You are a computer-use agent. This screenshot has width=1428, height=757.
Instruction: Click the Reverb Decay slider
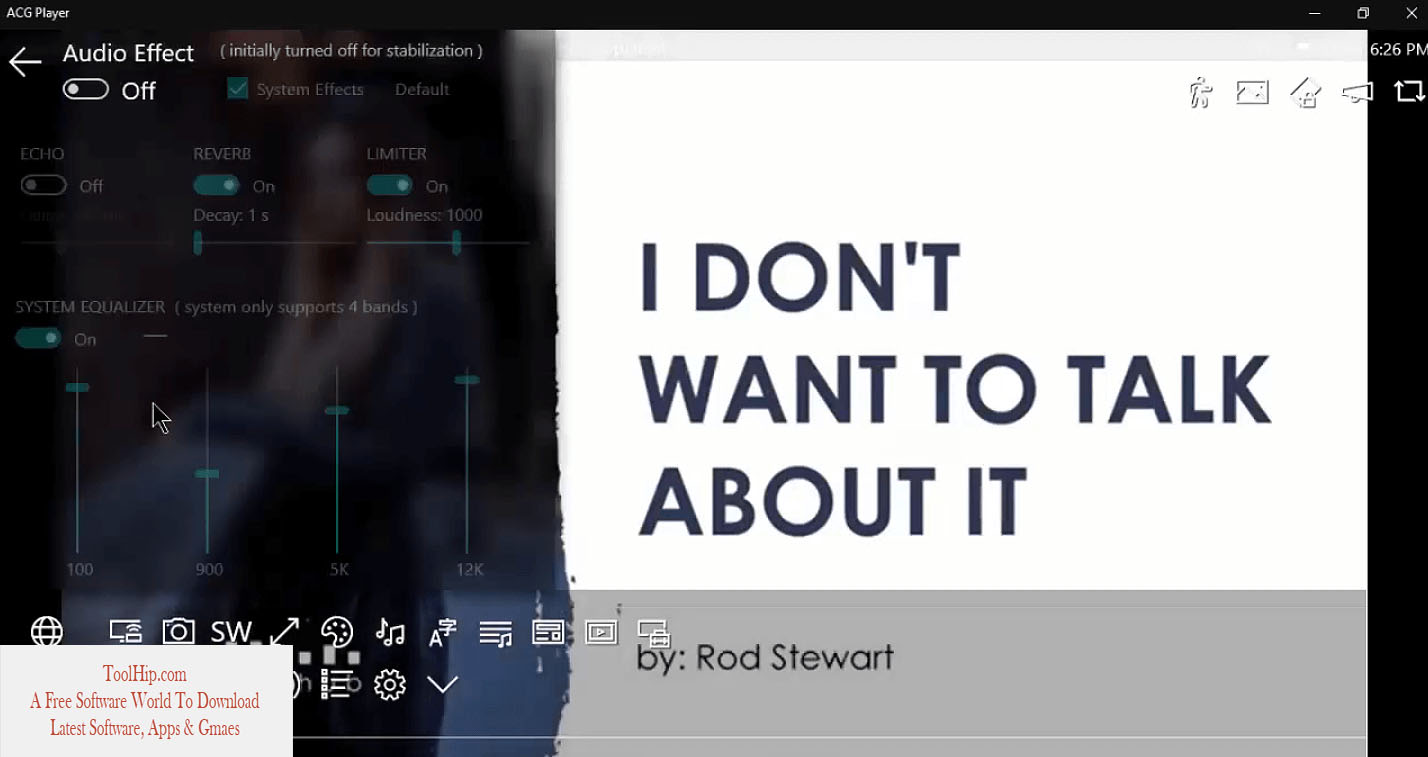(274, 242)
